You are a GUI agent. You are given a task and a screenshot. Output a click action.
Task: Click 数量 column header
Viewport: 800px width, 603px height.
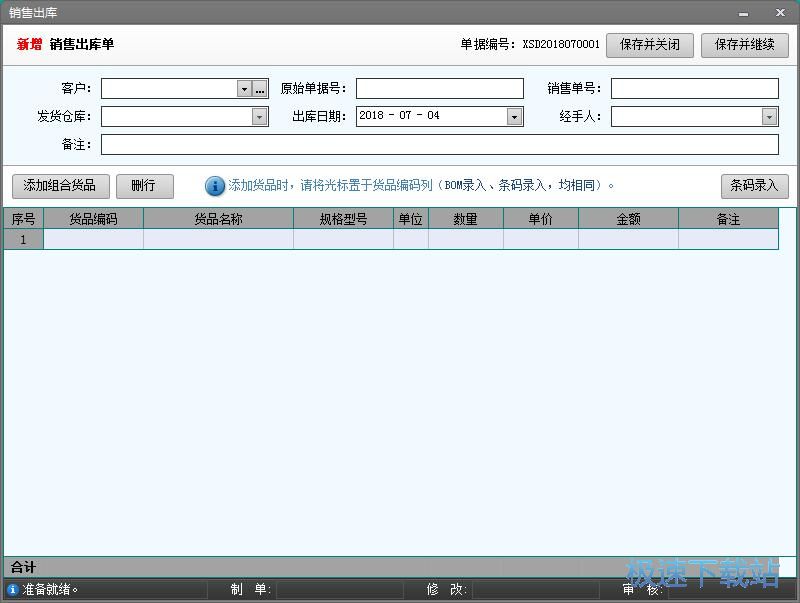click(x=466, y=219)
